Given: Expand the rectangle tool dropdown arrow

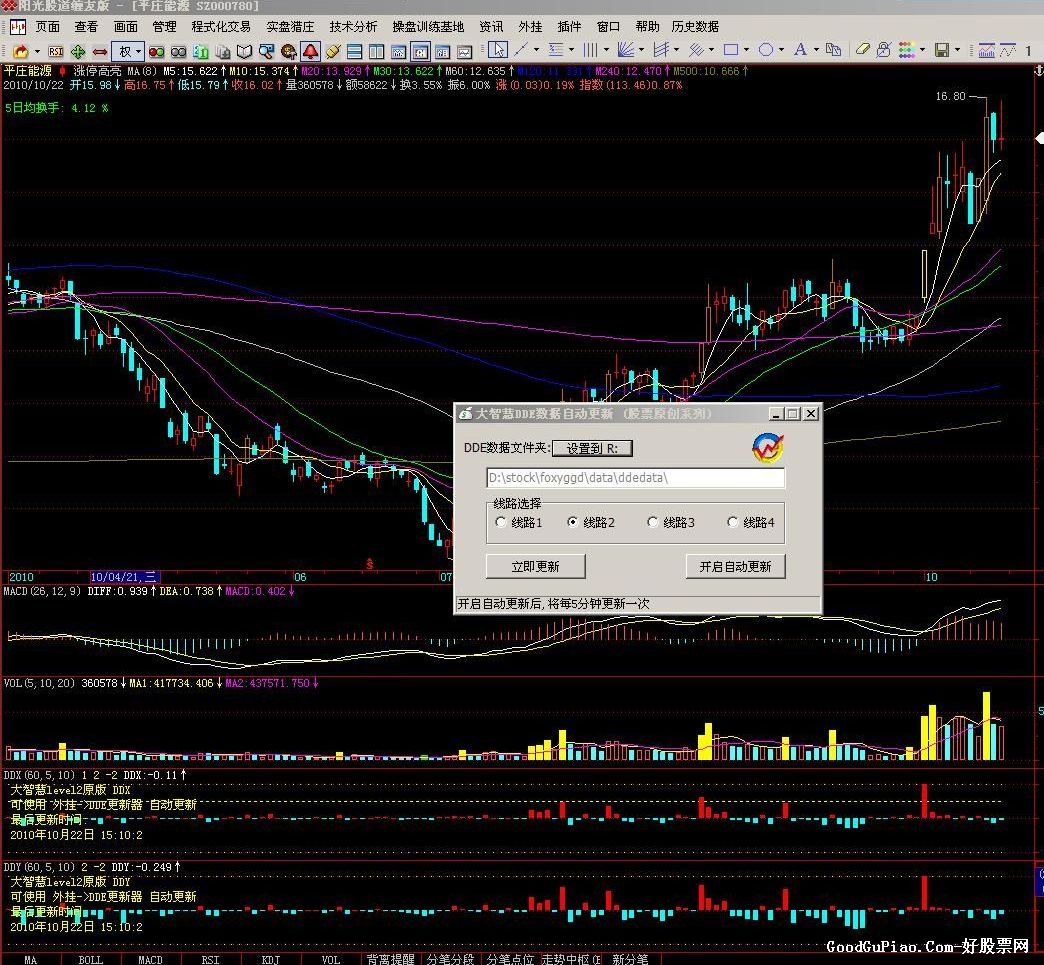Looking at the screenshot, I should click(x=746, y=50).
